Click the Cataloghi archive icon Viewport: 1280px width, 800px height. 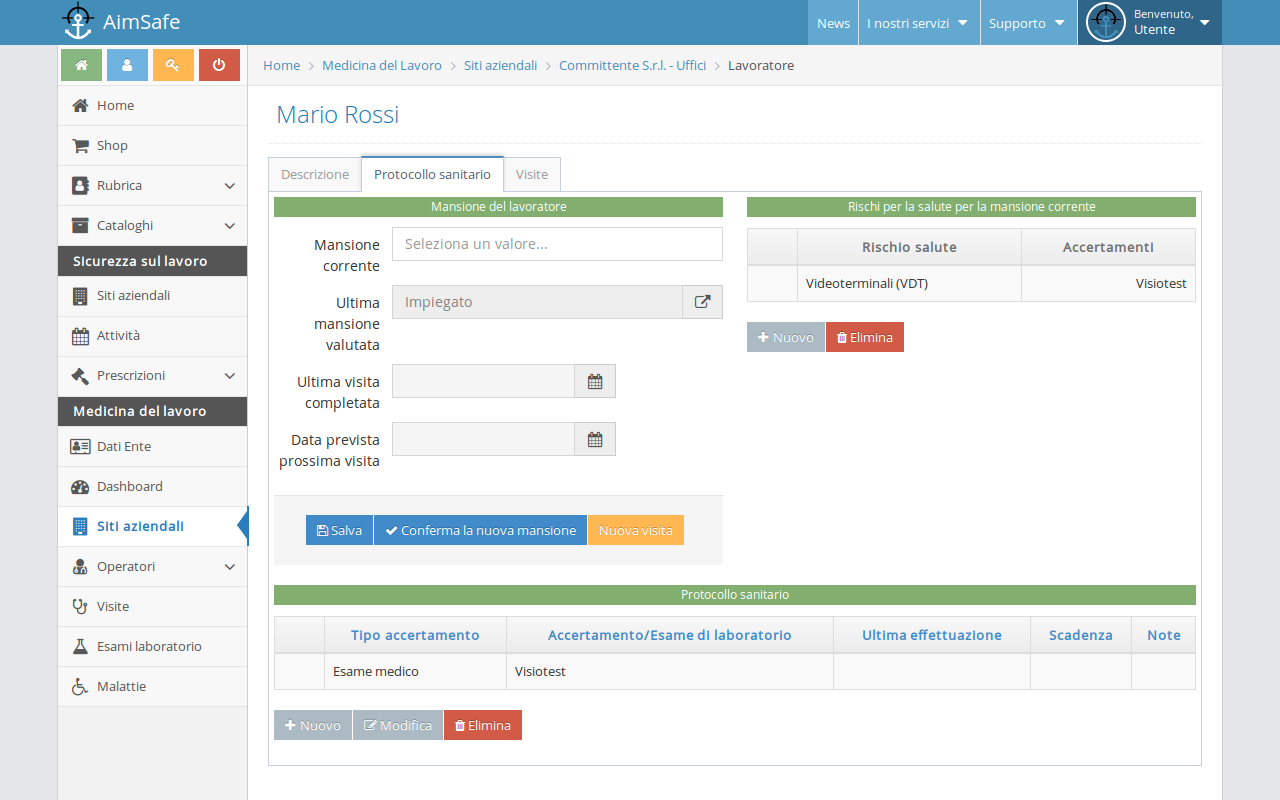point(80,226)
